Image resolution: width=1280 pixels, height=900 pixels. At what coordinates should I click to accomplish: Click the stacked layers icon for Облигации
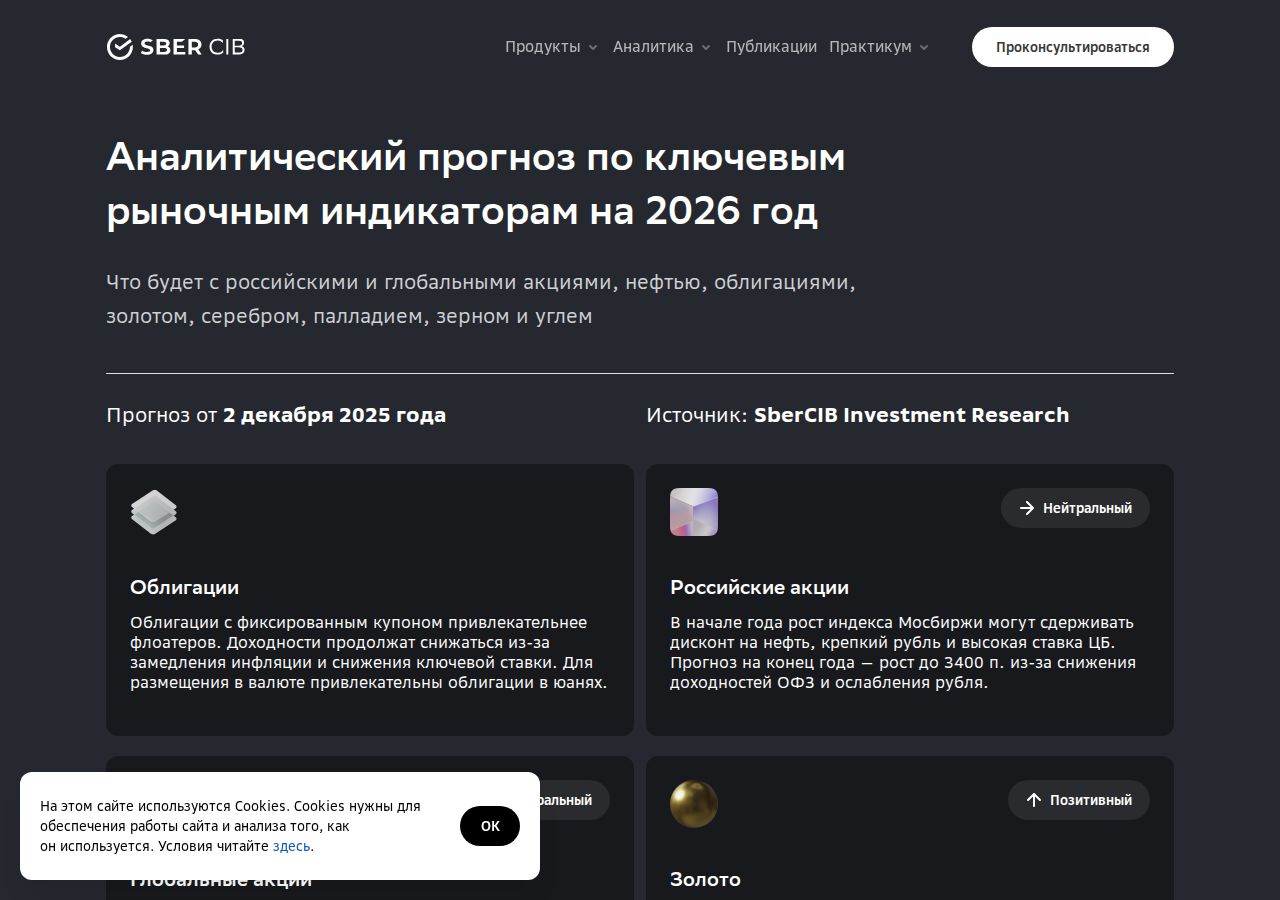click(x=154, y=512)
